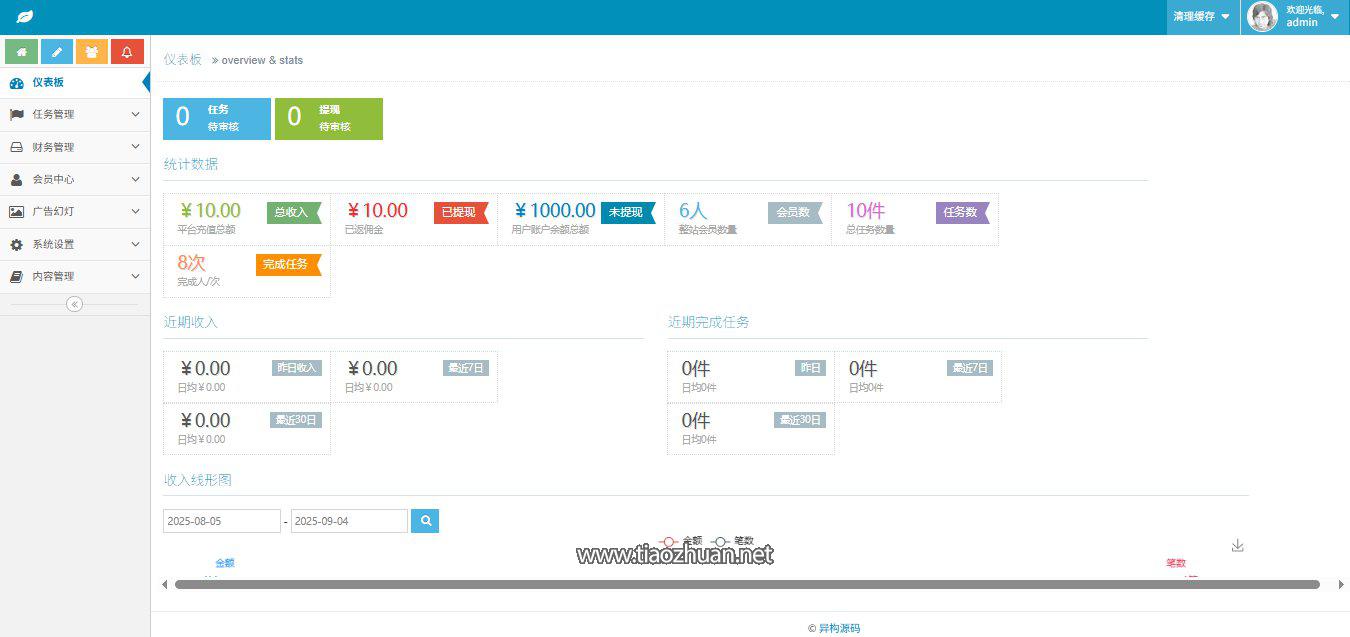This screenshot has width=1350, height=637.
Task: Click the blue 任务 待审核 tile
Action: 217,118
